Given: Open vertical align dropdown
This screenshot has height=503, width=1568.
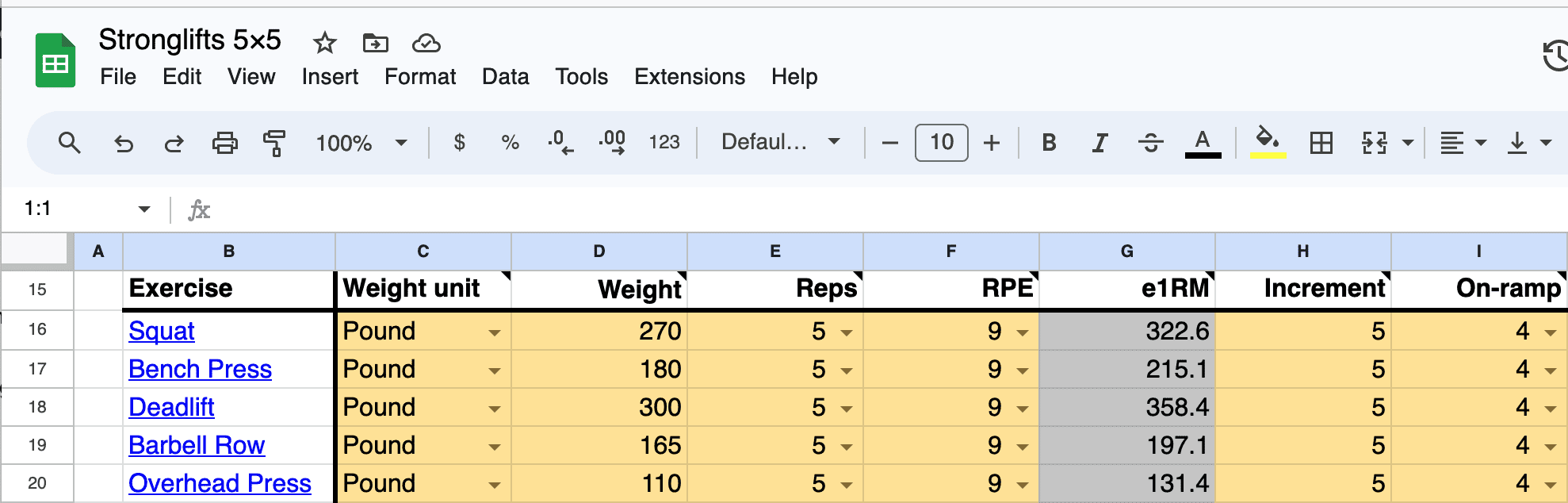Looking at the screenshot, I should pos(1528,143).
